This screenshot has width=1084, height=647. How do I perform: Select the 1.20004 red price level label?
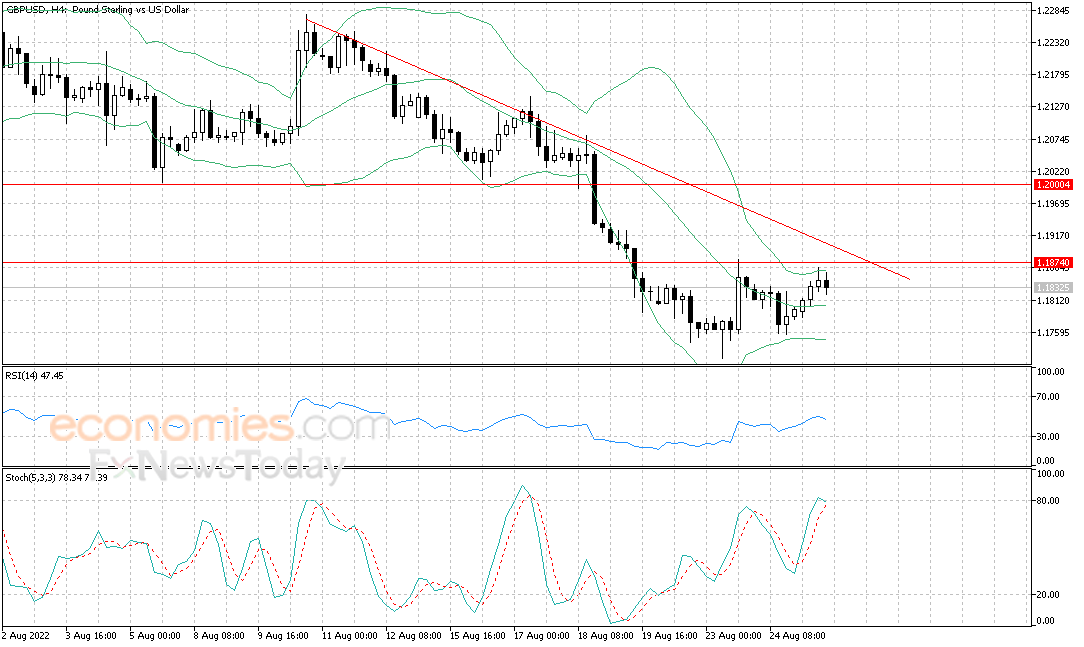pyautogui.click(x=1053, y=185)
